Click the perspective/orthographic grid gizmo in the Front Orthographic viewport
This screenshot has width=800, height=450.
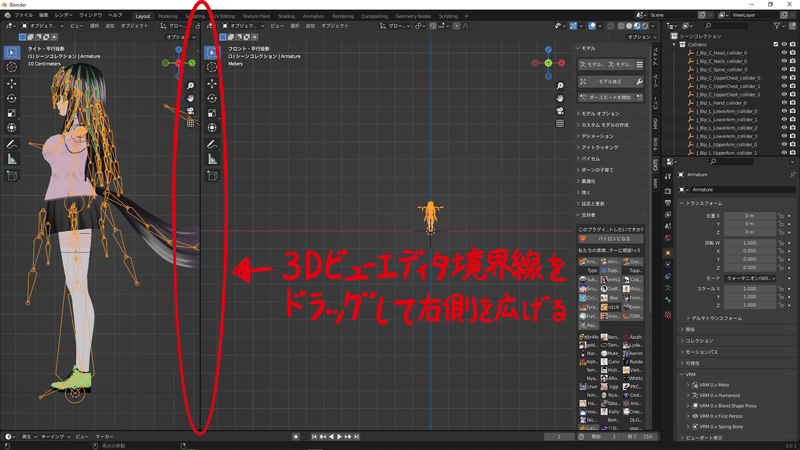coord(560,123)
